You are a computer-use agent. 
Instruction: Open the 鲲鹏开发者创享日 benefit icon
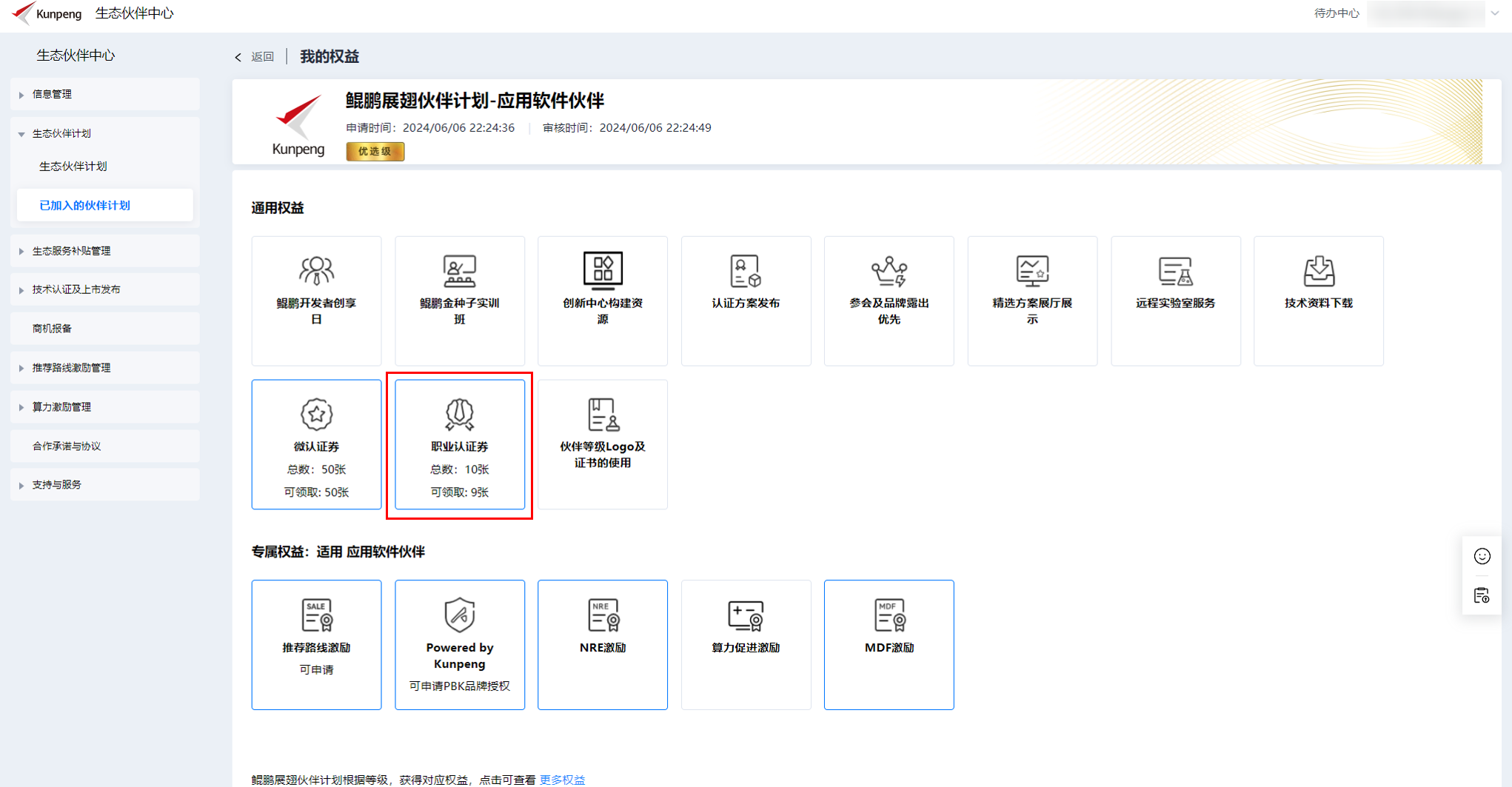point(316,270)
